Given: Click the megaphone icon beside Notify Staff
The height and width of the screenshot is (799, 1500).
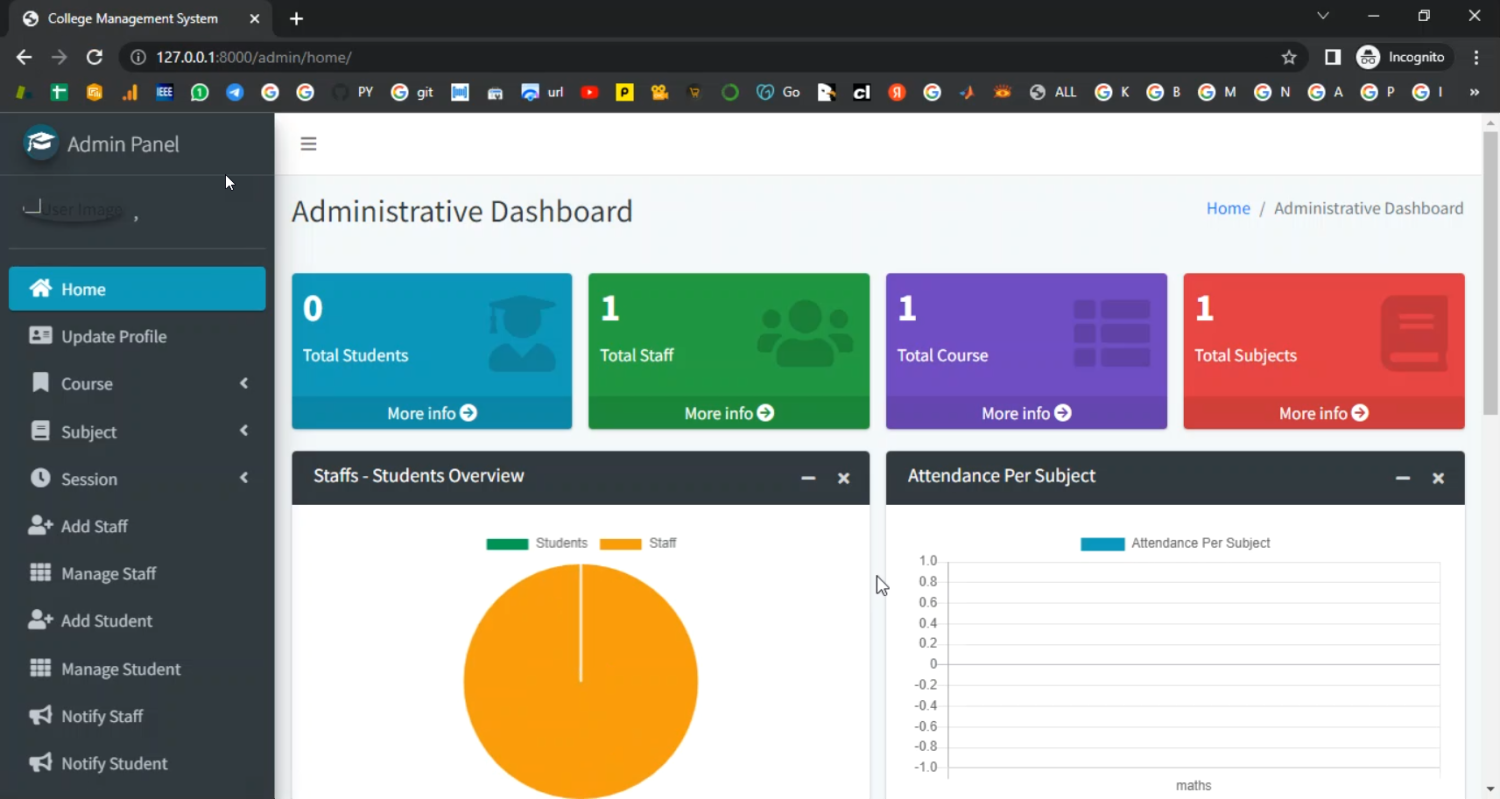Looking at the screenshot, I should pyautogui.click(x=40, y=716).
